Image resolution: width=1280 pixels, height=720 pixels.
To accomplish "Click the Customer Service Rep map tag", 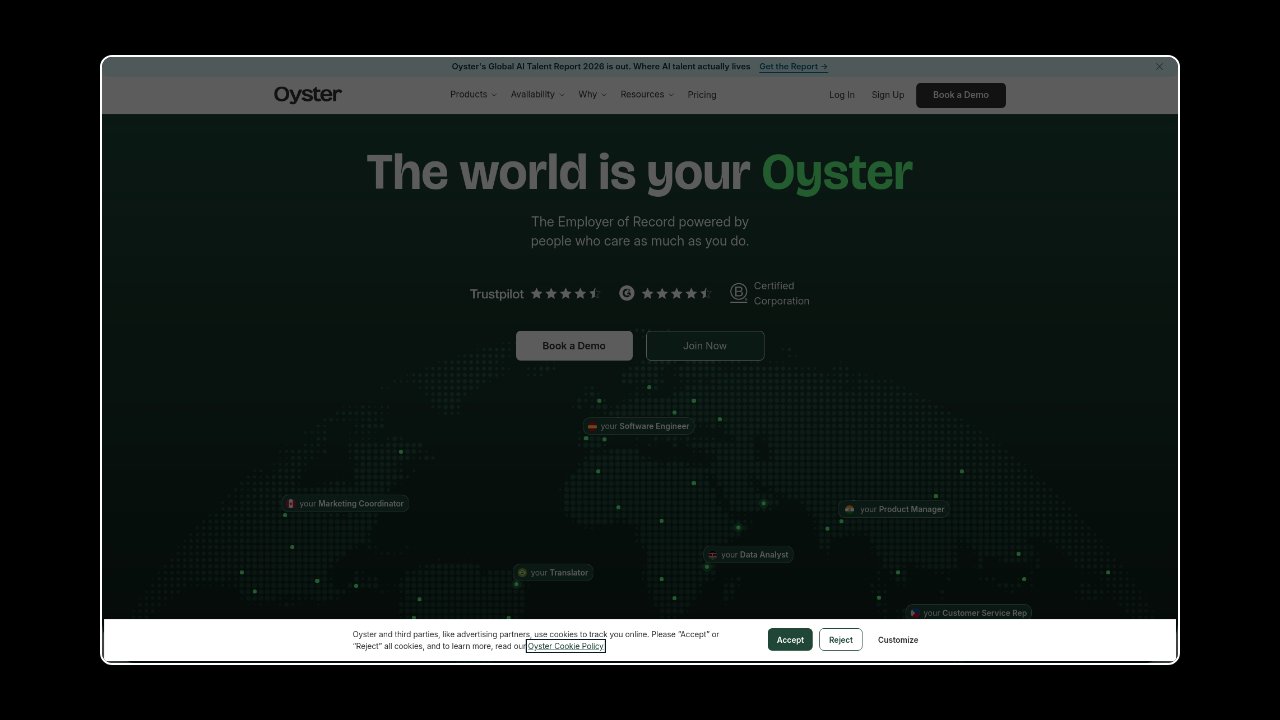I will point(968,613).
